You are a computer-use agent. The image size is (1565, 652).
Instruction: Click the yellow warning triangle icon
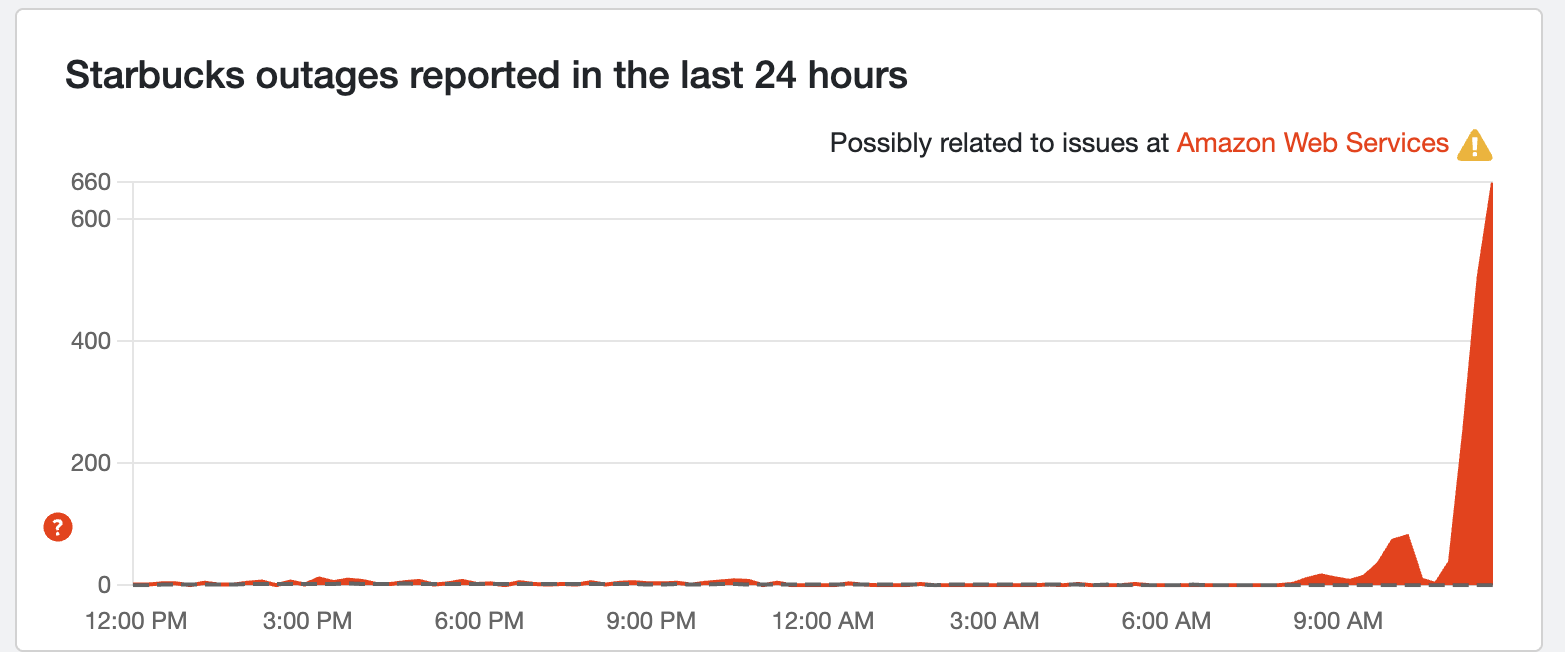coord(1474,145)
